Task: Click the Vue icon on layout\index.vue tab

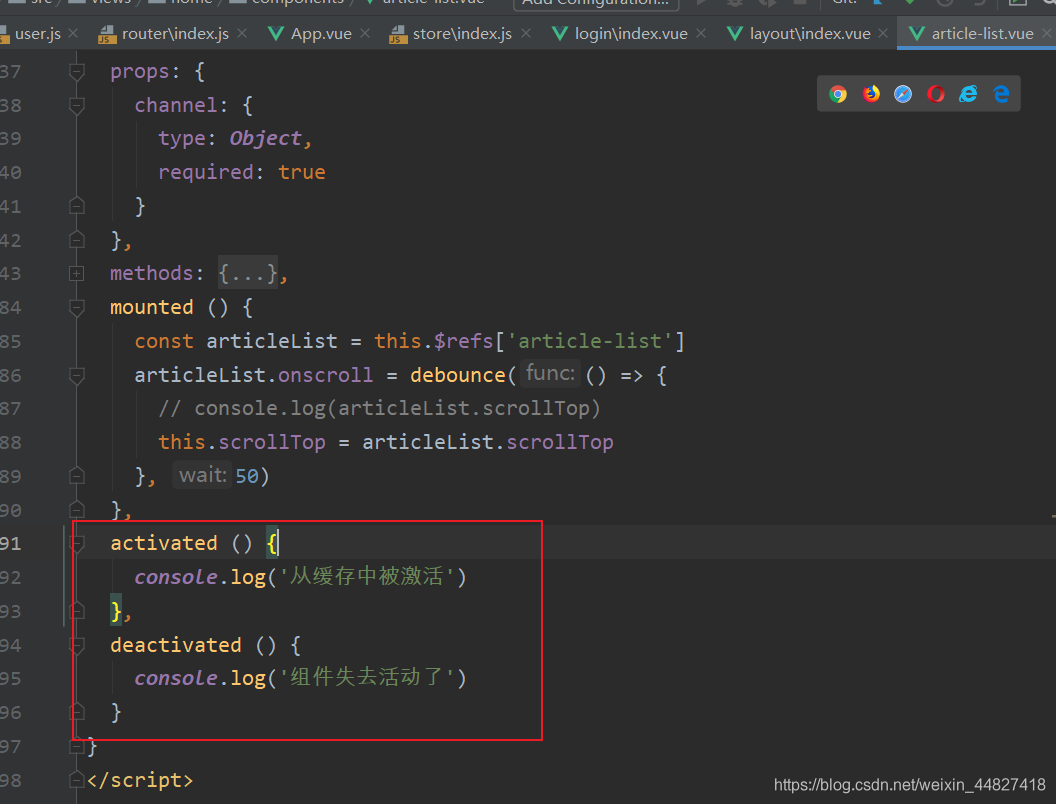Action: pos(735,34)
